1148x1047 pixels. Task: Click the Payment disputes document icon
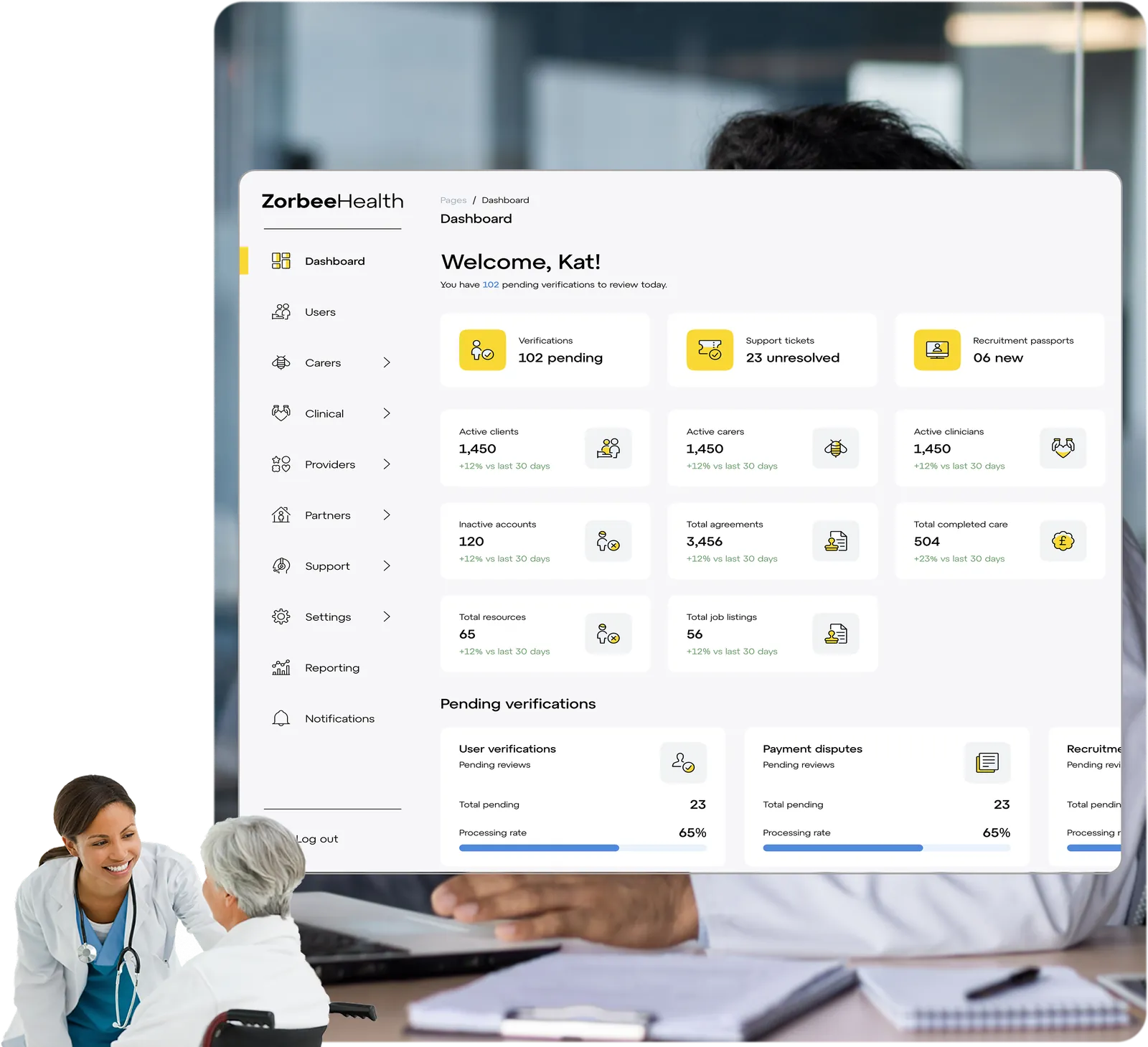click(x=987, y=762)
